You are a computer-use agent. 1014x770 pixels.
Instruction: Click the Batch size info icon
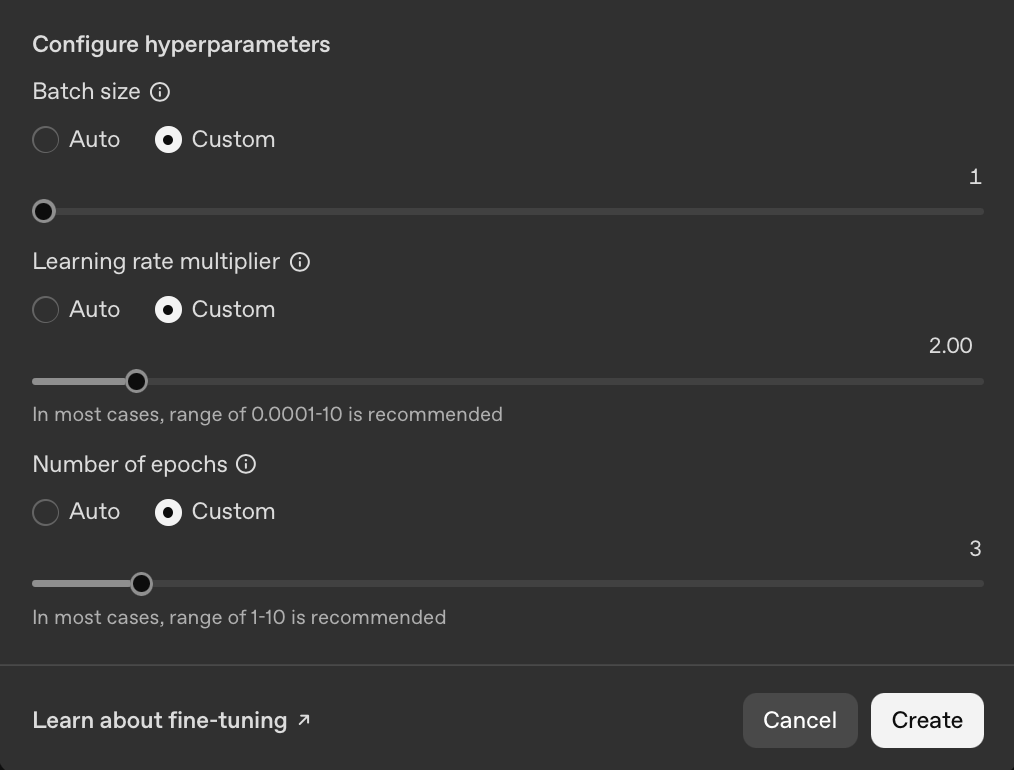pos(160,91)
